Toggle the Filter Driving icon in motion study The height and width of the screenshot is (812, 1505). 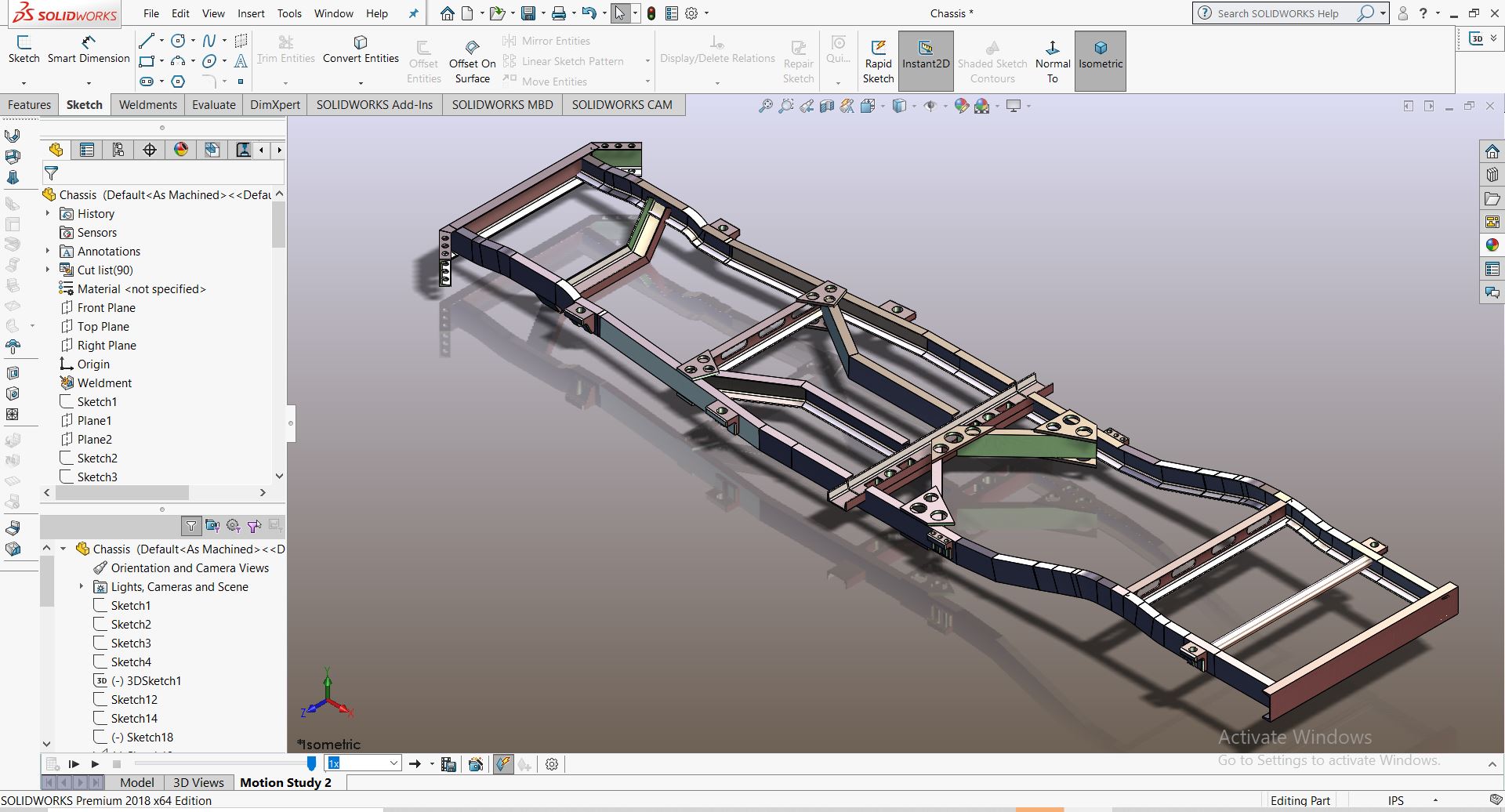pos(233,526)
